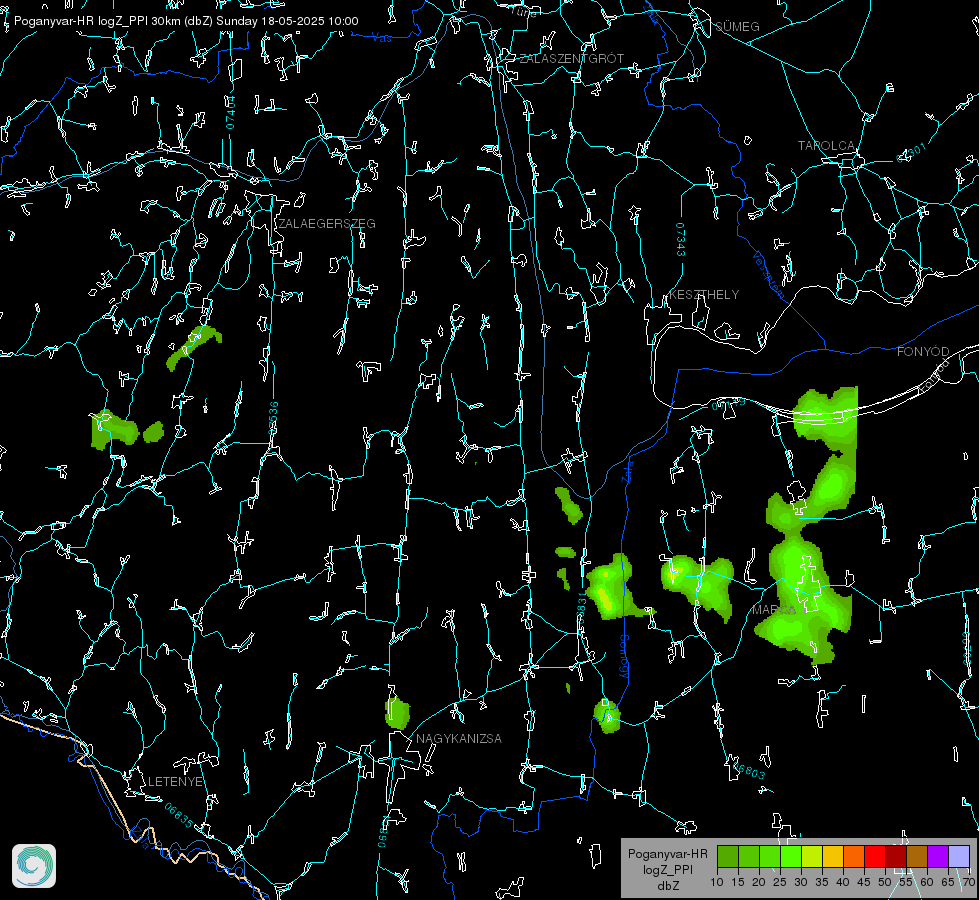Click the radar echo touching Nagykanizsa's outline

397,713
